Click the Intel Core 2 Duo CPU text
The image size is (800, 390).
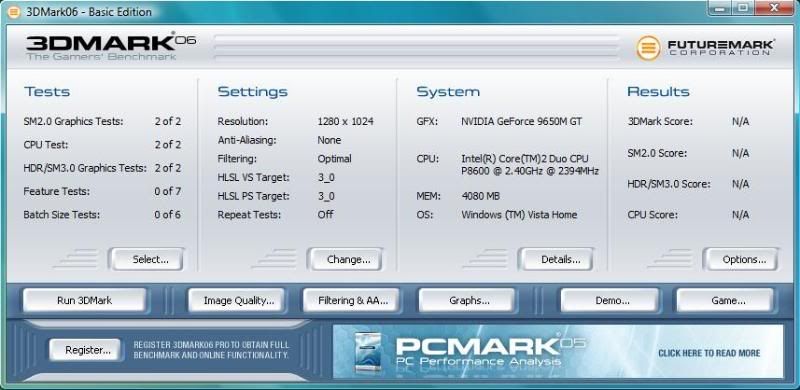530,165
